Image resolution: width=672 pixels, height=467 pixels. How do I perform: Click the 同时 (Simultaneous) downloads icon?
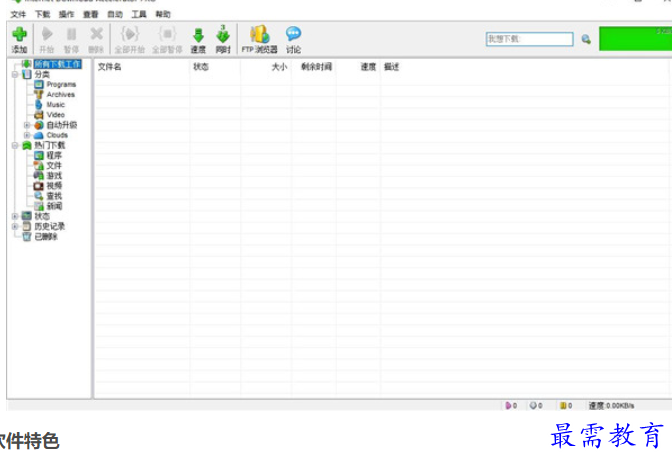click(223, 40)
